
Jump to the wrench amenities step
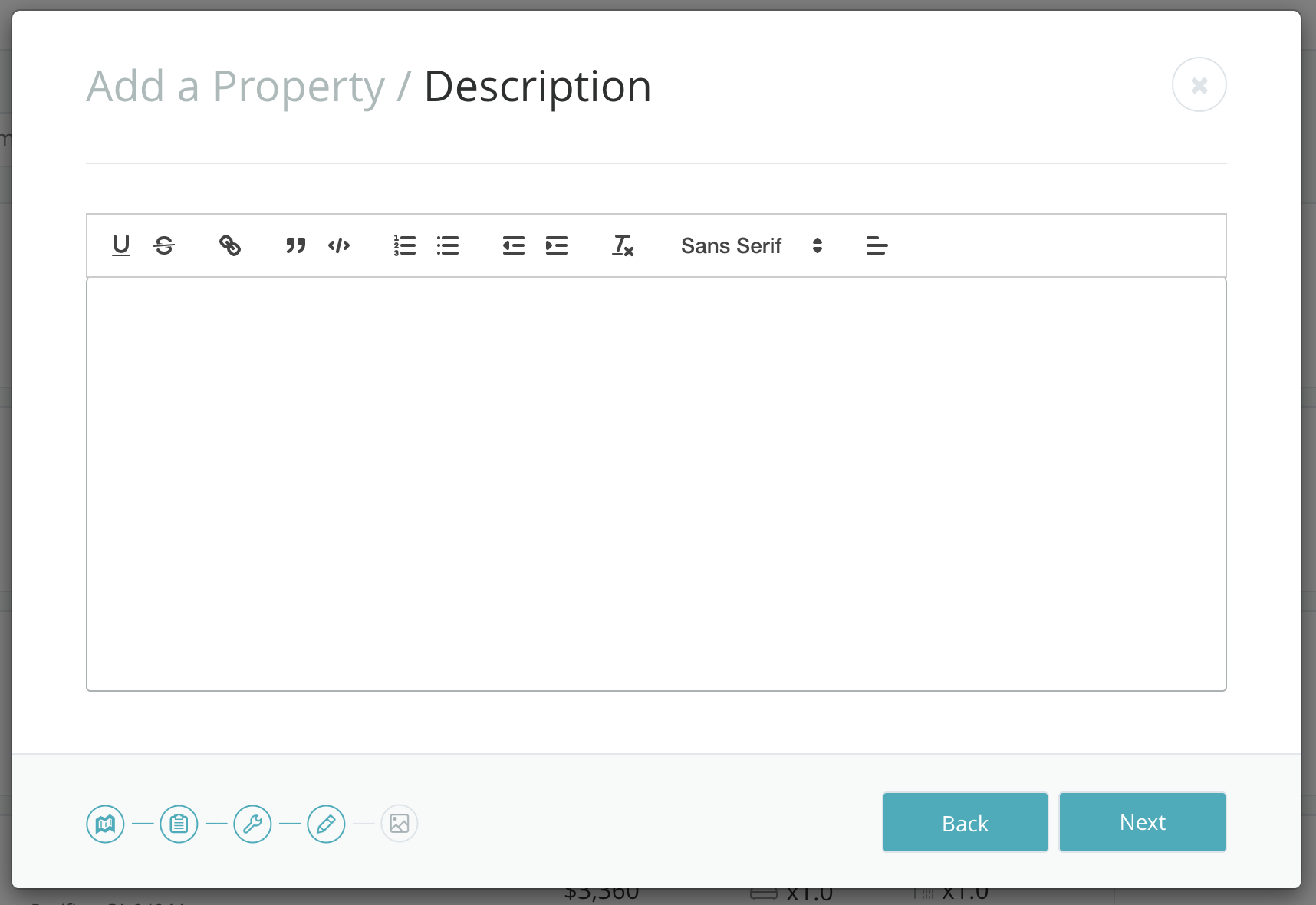click(x=253, y=824)
